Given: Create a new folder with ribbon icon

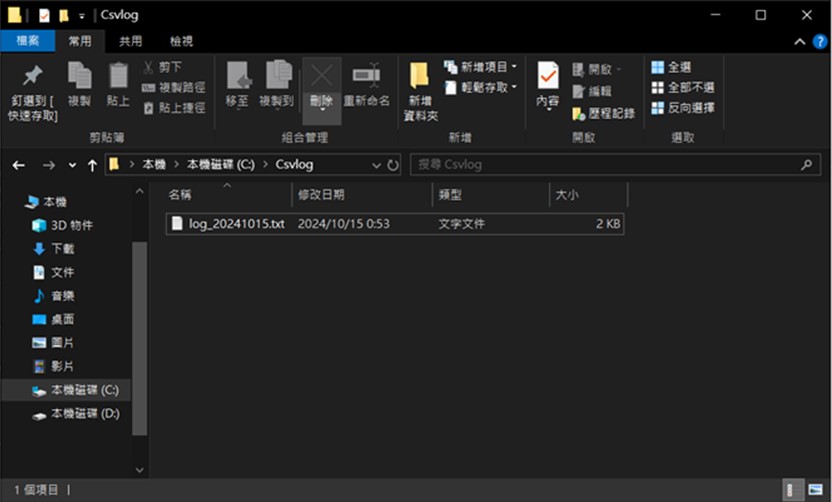Looking at the screenshot, I should tap(420, 78).
